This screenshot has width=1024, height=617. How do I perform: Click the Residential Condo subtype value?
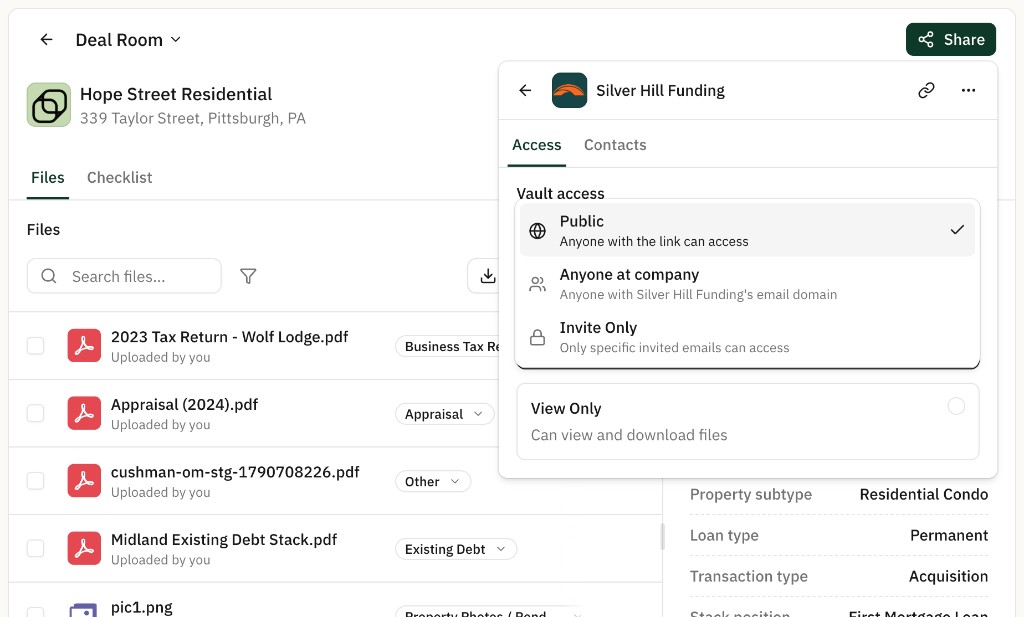tap(923, 494)
